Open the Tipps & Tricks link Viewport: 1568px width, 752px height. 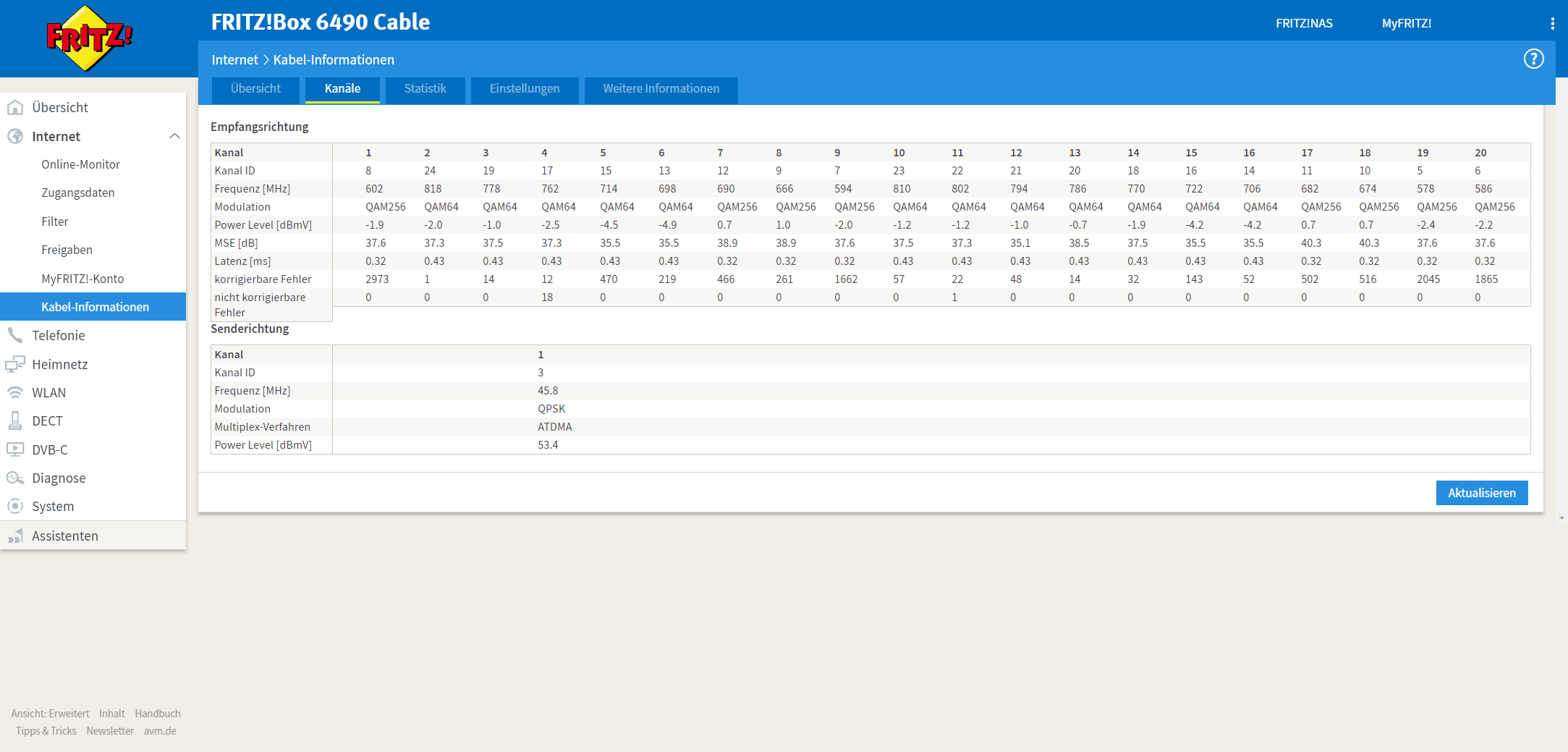pos(46,731)
